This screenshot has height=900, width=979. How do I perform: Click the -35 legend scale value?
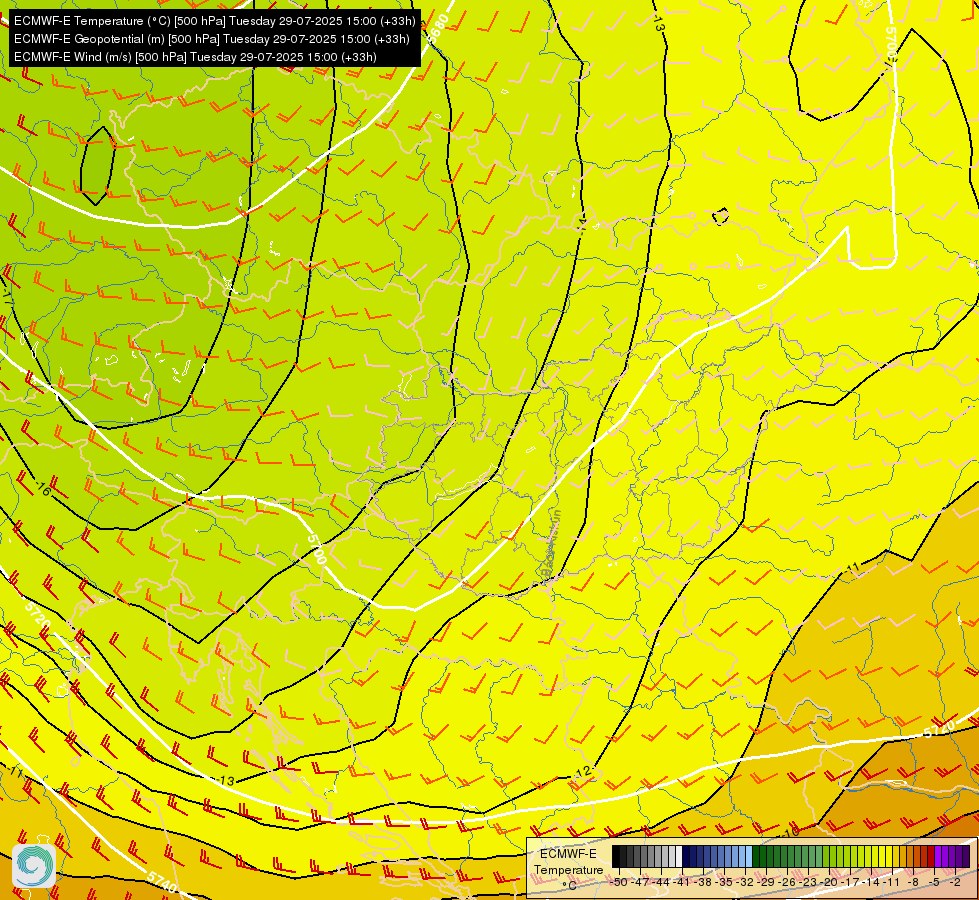[x=724, y=883]
